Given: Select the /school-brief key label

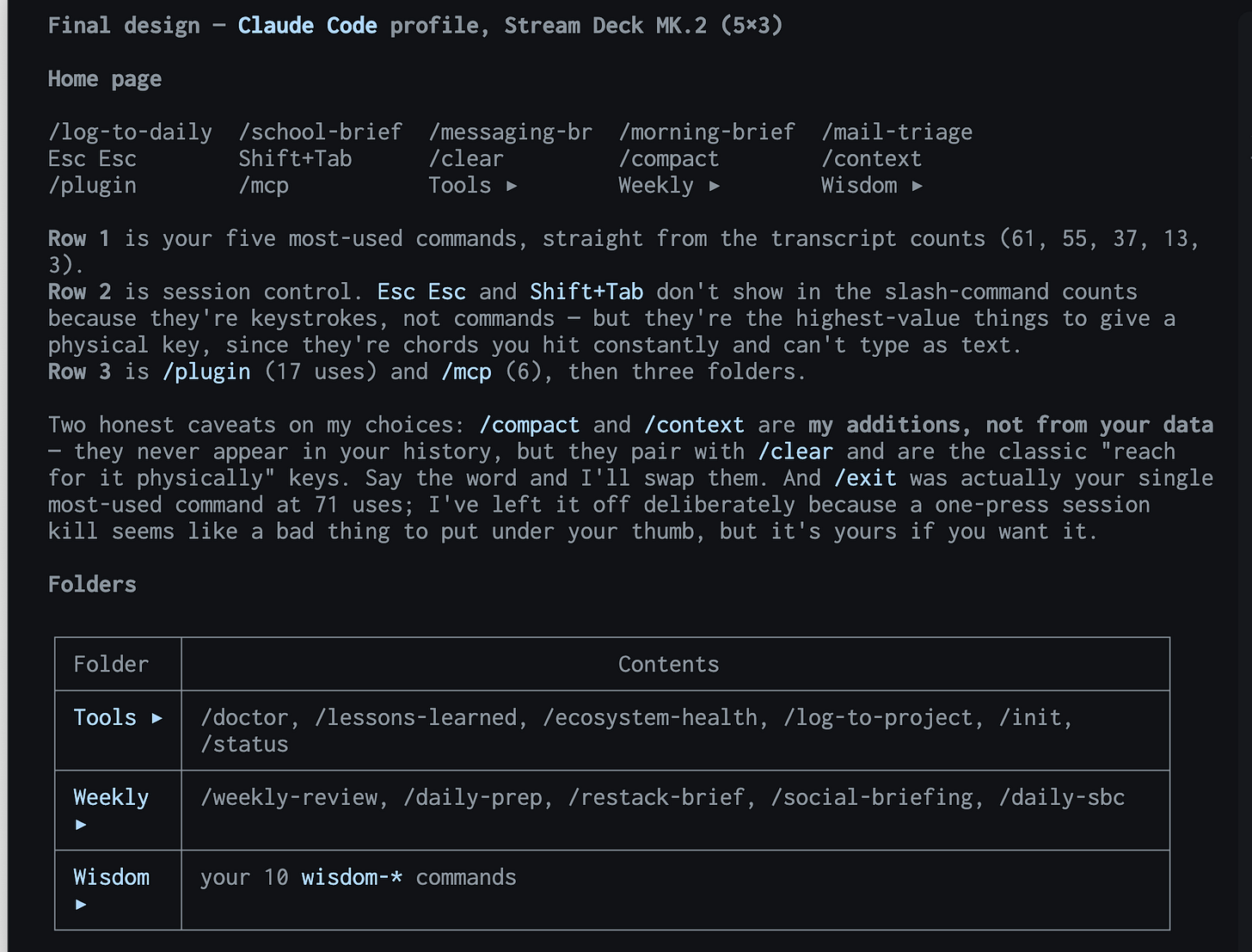Looking at the screenshot, I should pyautogui.click(x=320, y=132).
